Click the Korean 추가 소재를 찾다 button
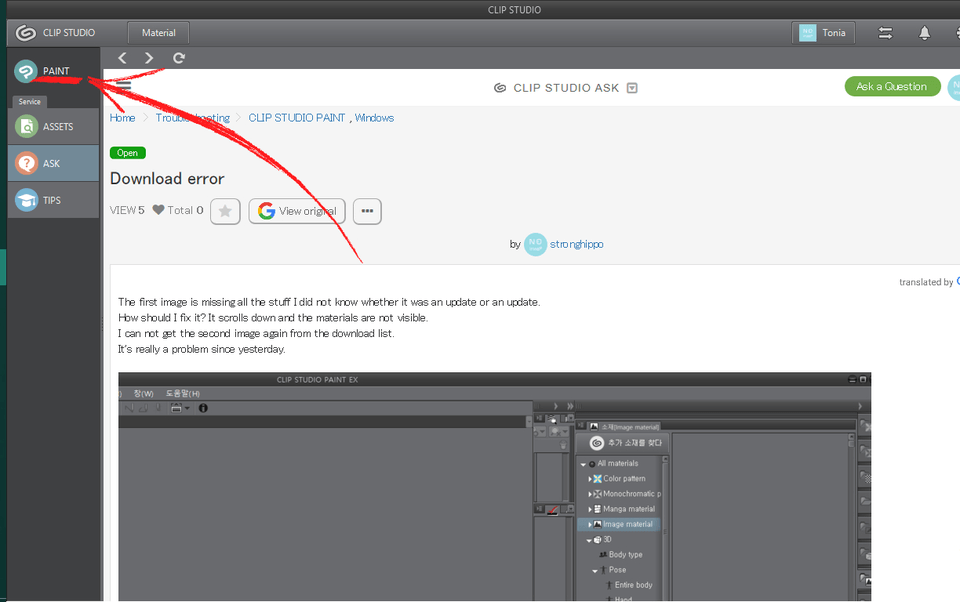 point(623,443)
